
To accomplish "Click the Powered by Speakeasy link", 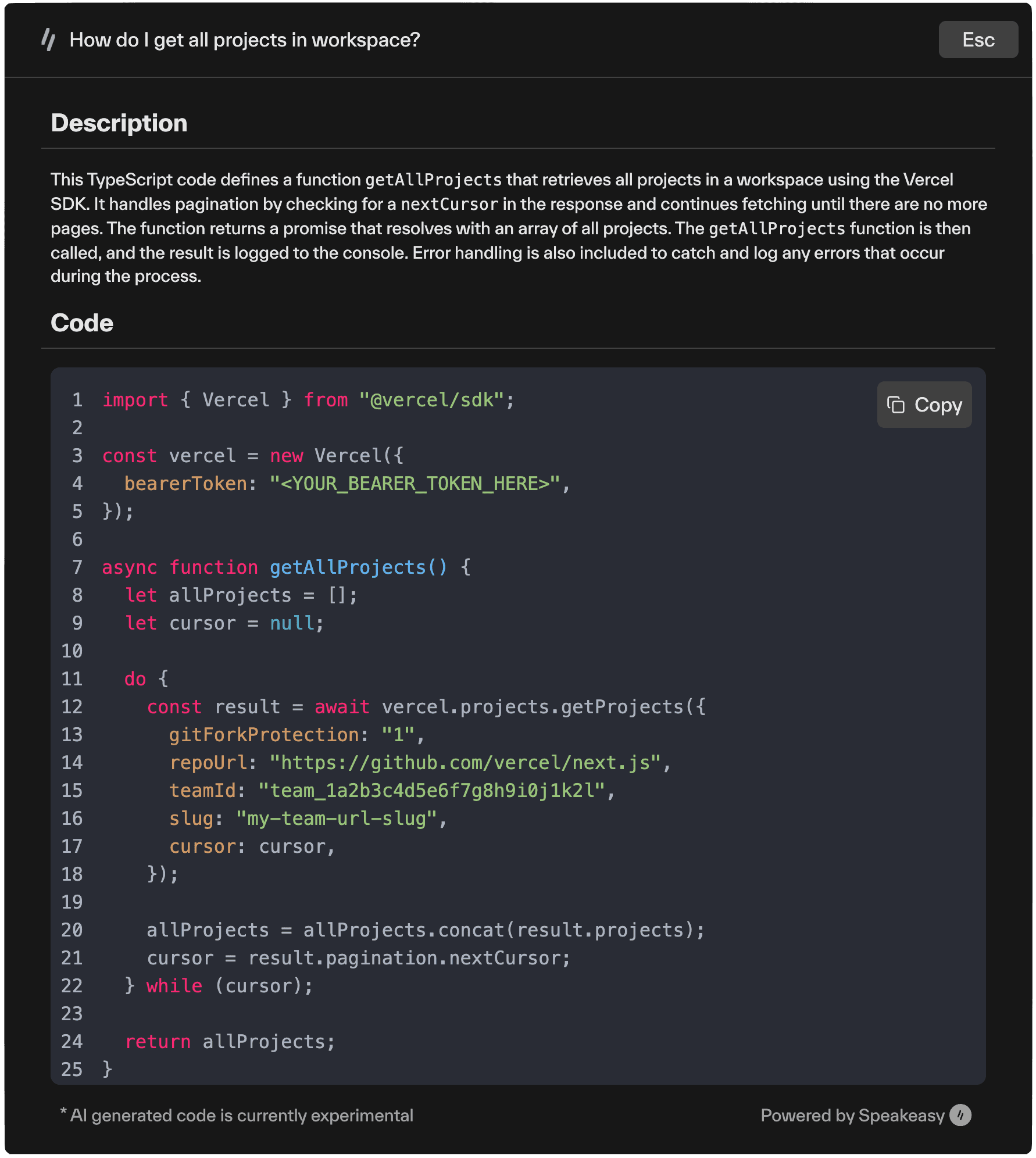I will pos(852,1116).
